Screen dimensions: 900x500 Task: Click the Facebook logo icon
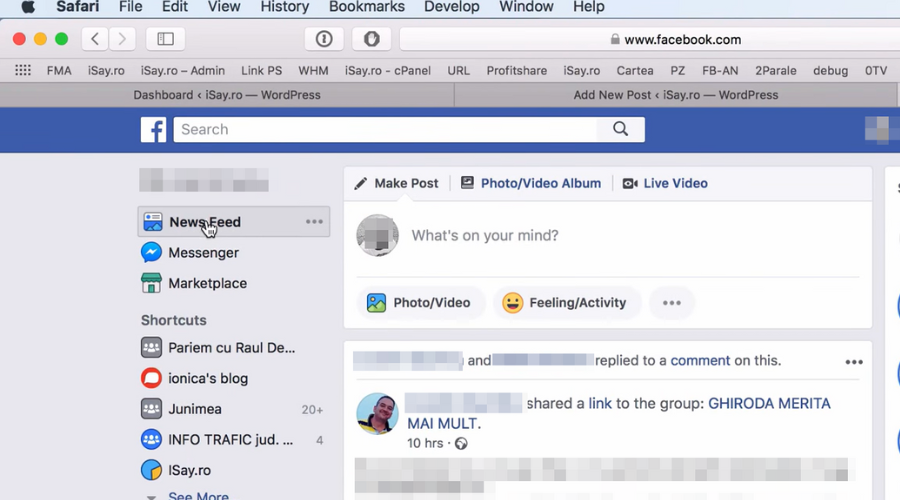click(x=153, y=130)
